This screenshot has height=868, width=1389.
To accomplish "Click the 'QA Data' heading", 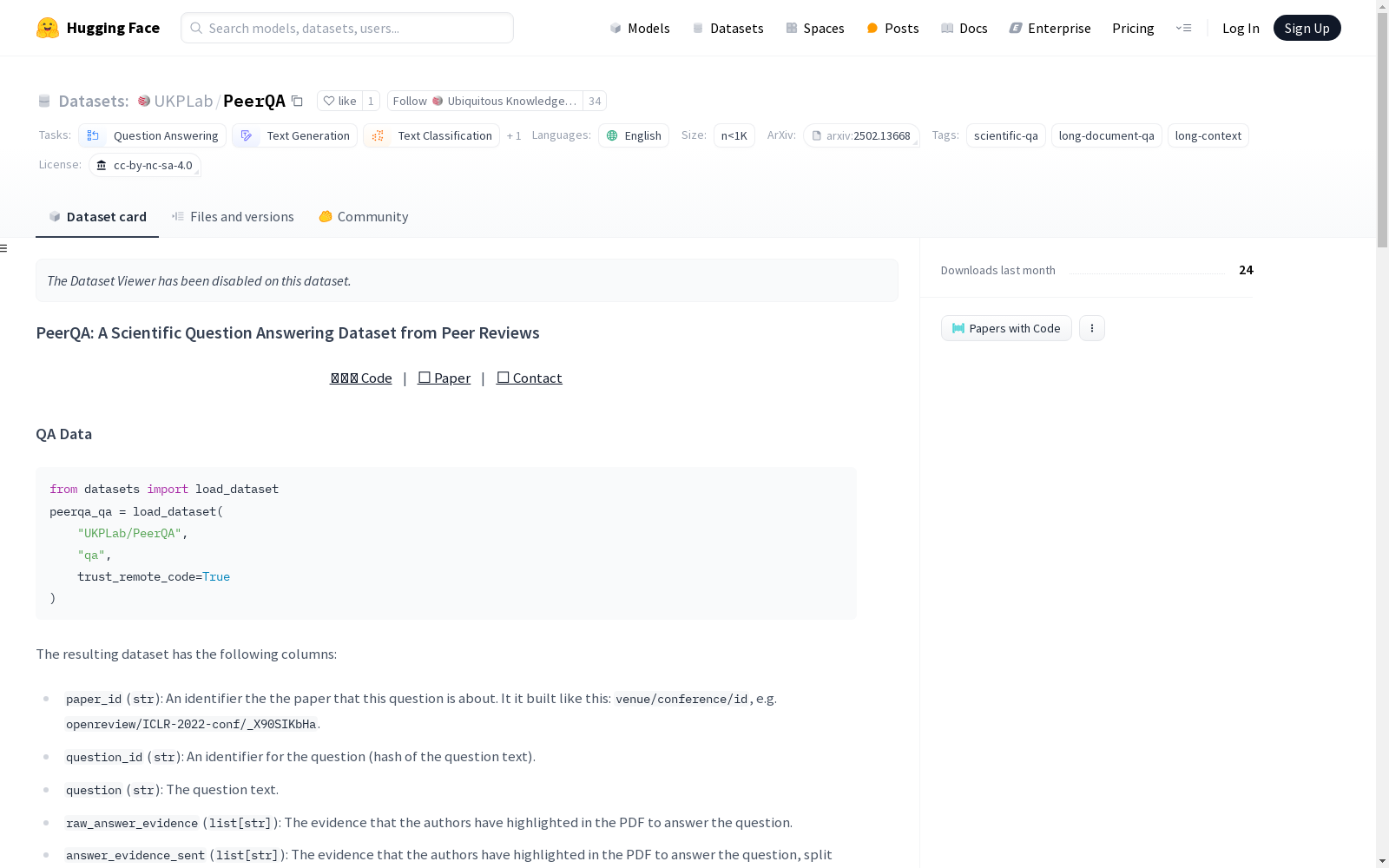I will point(63,434).
